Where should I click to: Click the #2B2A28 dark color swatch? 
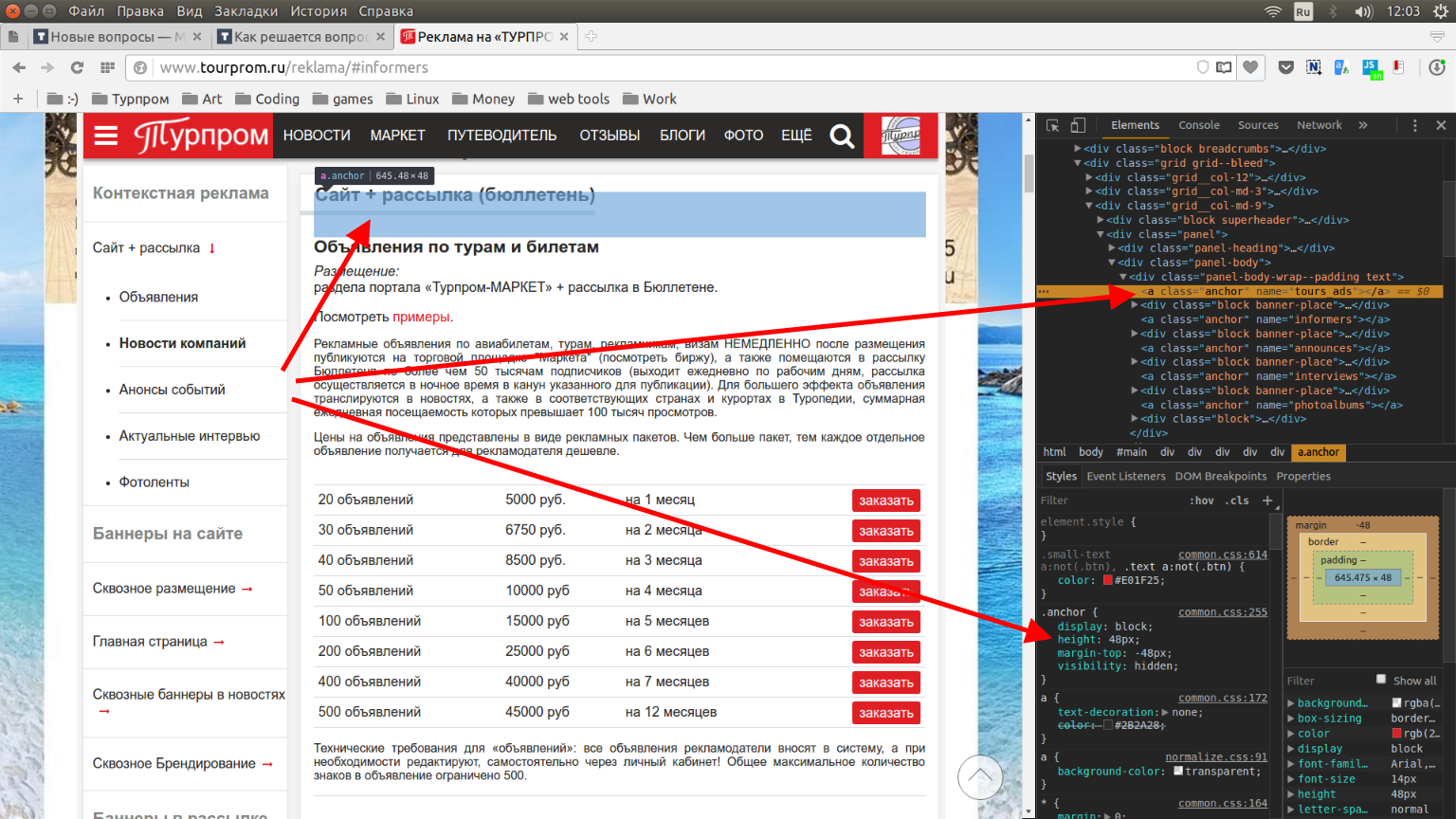pos(1107,725)
